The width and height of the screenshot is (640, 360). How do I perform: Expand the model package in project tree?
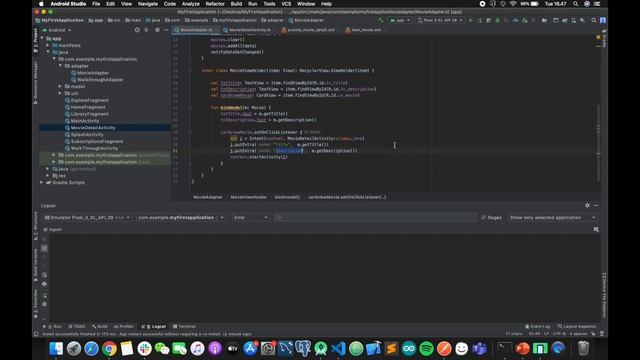60,87
